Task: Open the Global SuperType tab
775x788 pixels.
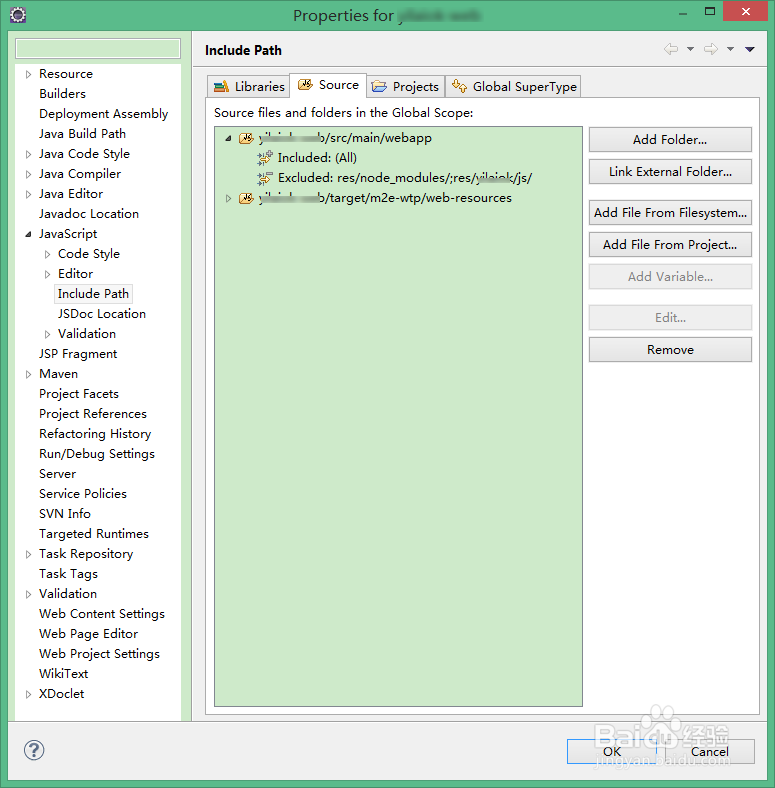Action: pyautogui.click(x=513, y=86)
